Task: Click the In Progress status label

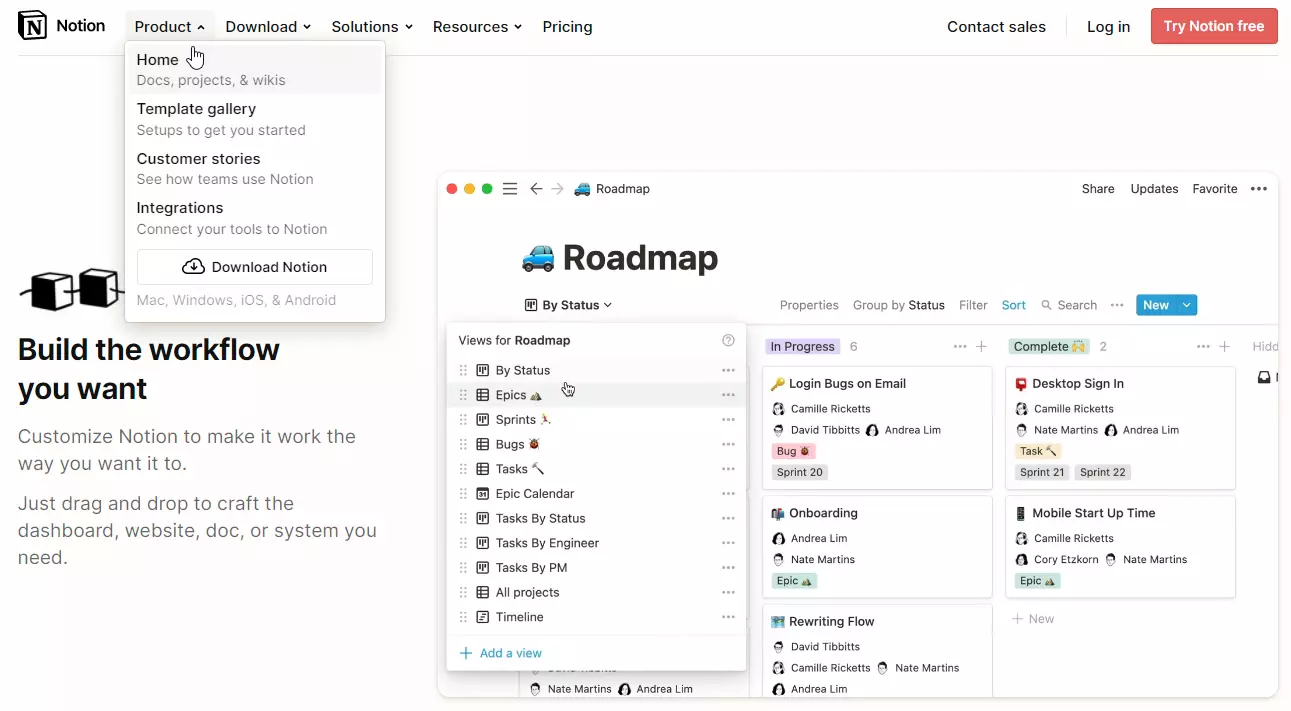Action: [802, 347]
